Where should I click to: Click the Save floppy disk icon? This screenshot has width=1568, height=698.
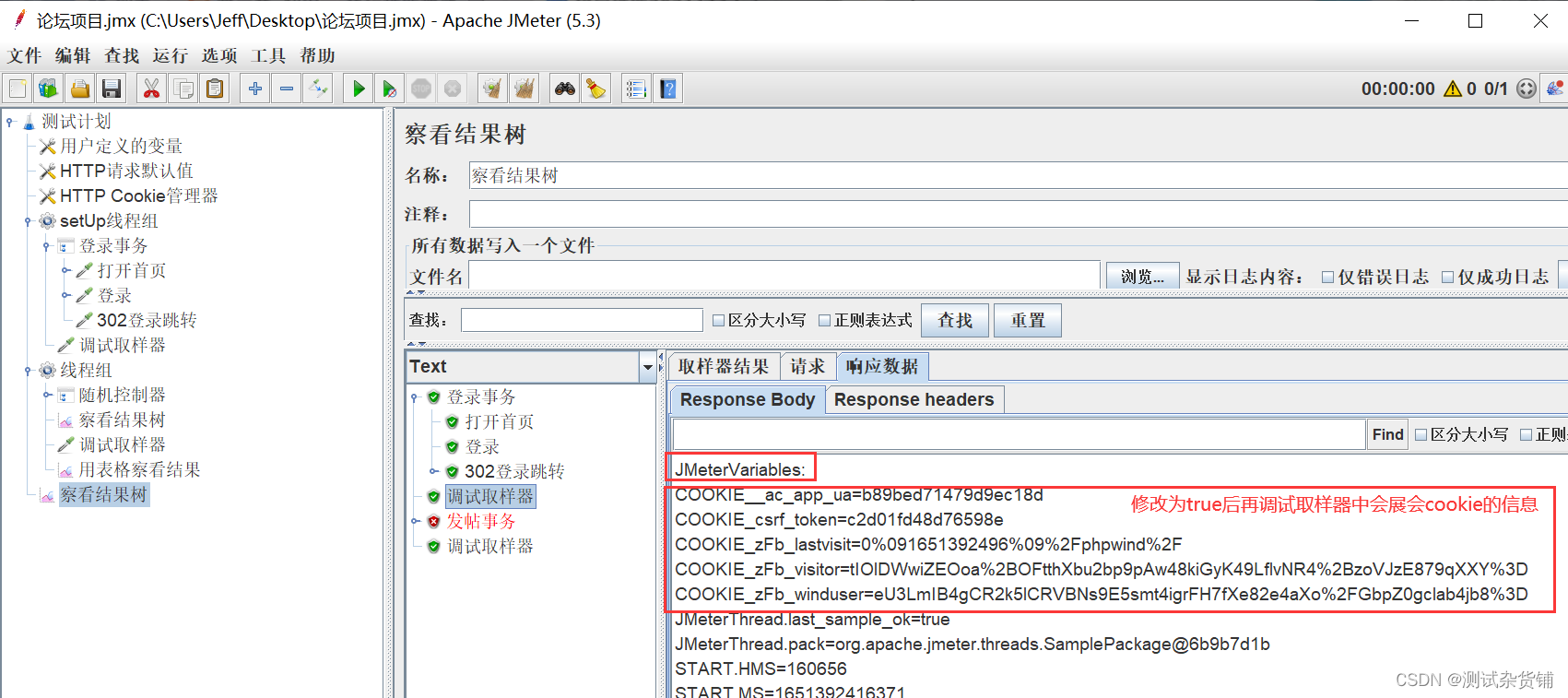tap(112, 89)
